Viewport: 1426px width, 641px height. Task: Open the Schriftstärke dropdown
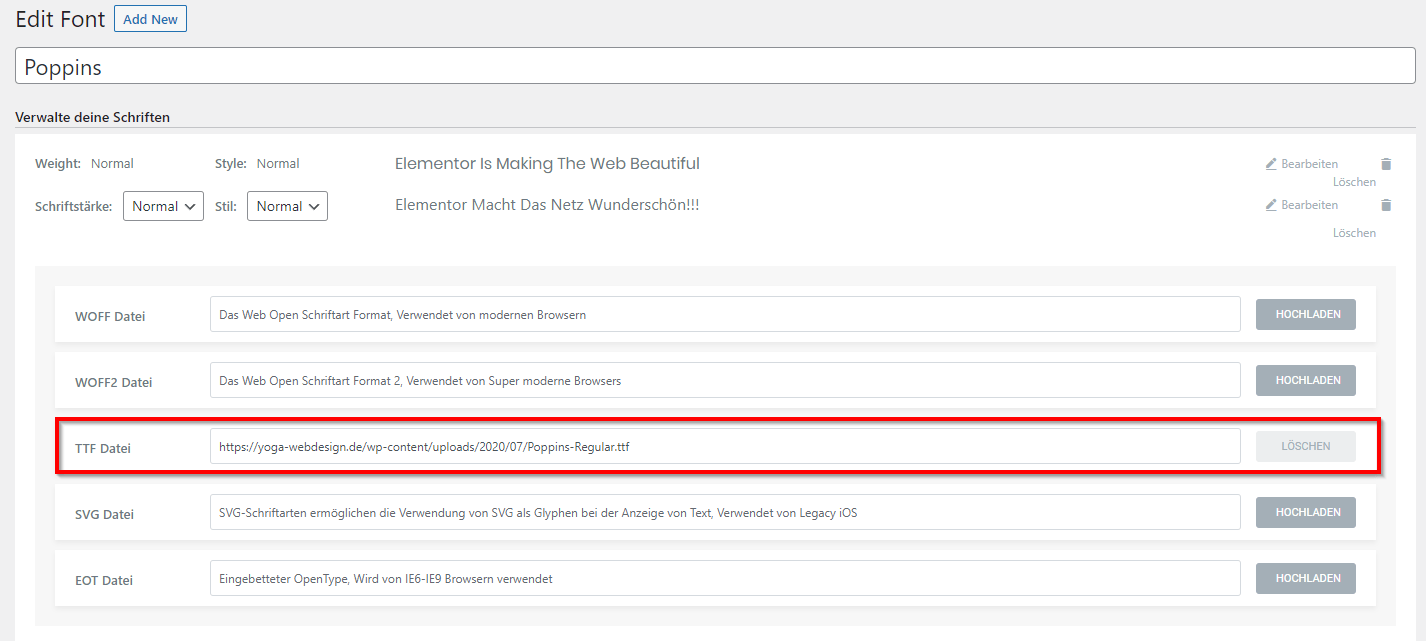pos(163,206)
